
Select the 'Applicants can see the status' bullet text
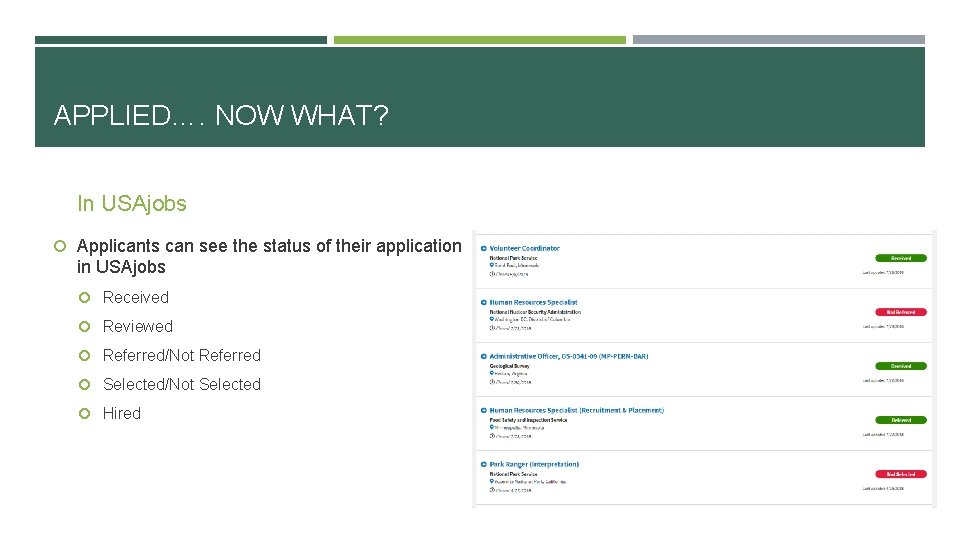tap(269, 257)
